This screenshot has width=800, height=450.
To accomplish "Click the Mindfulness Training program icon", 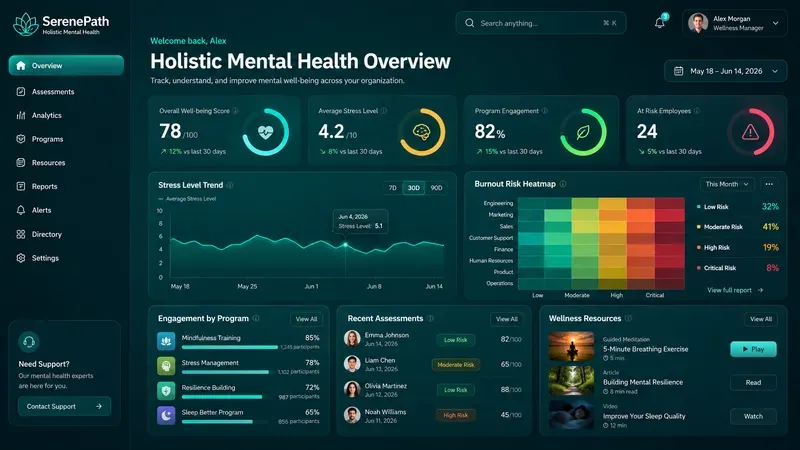I will (x=166, y=341).
